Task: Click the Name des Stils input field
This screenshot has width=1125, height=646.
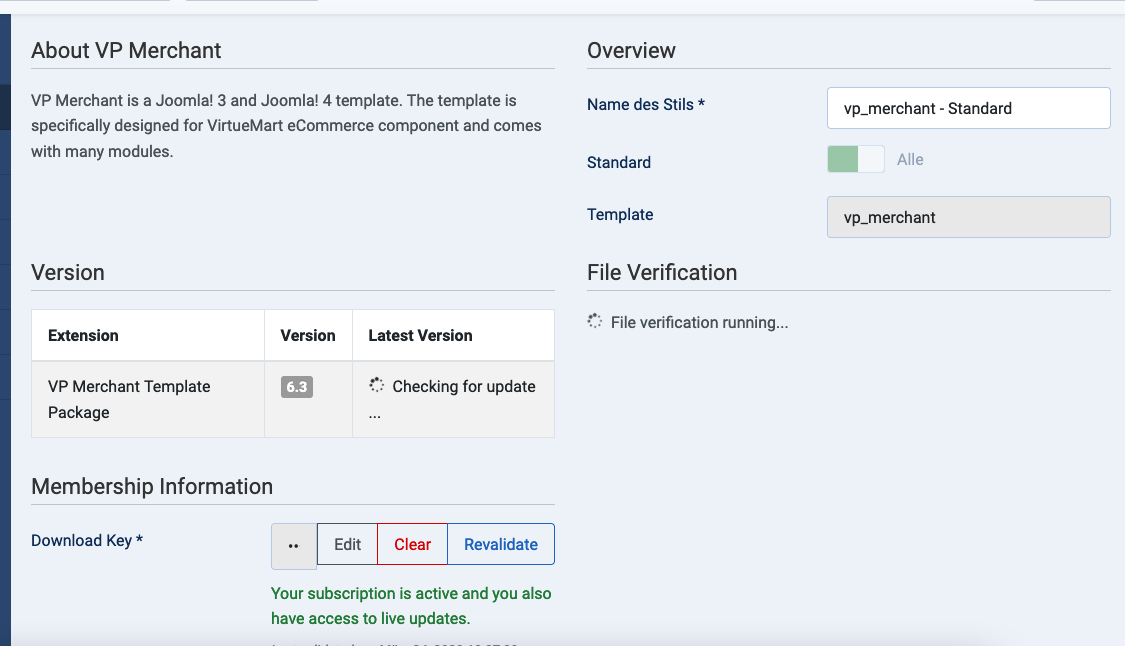Action: (x=968, y=108)
